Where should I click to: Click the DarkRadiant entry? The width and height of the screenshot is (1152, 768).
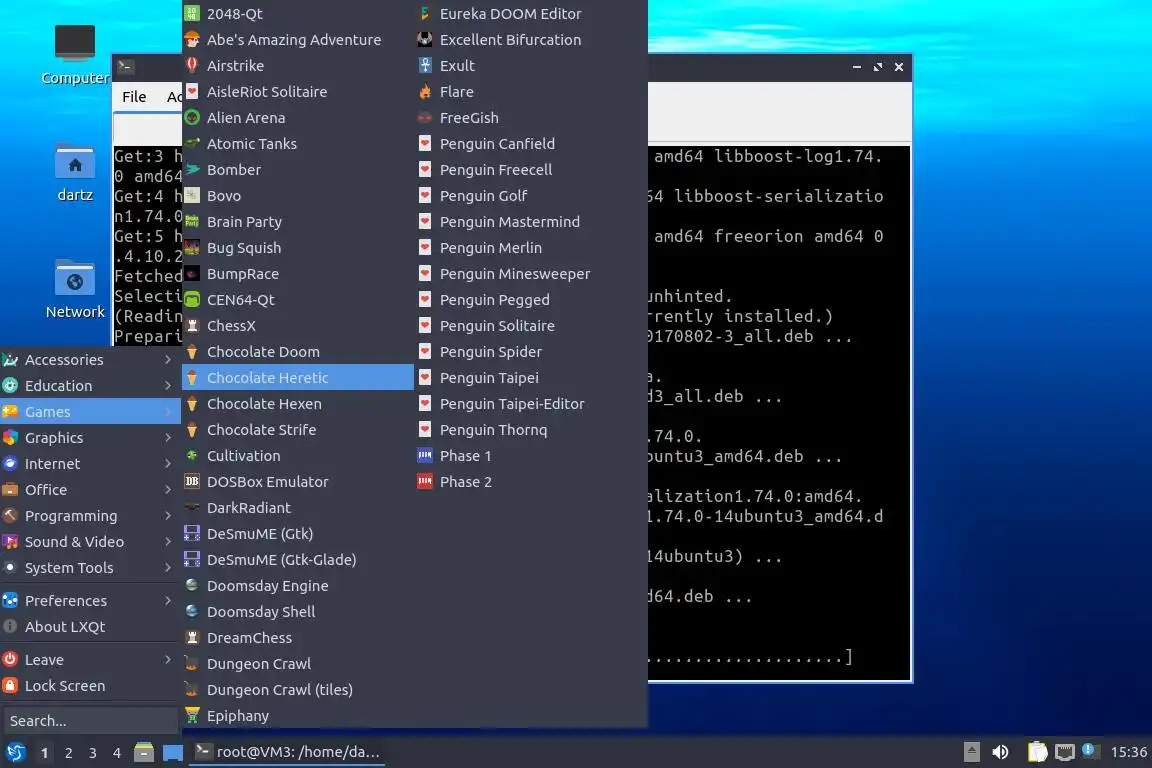(298, 508)
